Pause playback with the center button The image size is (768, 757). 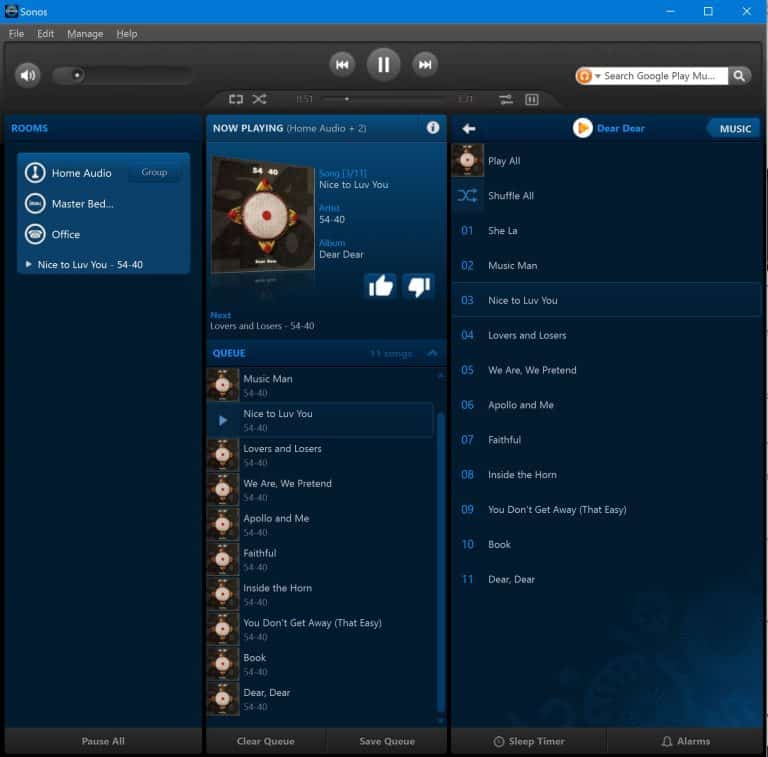[383, 65]
